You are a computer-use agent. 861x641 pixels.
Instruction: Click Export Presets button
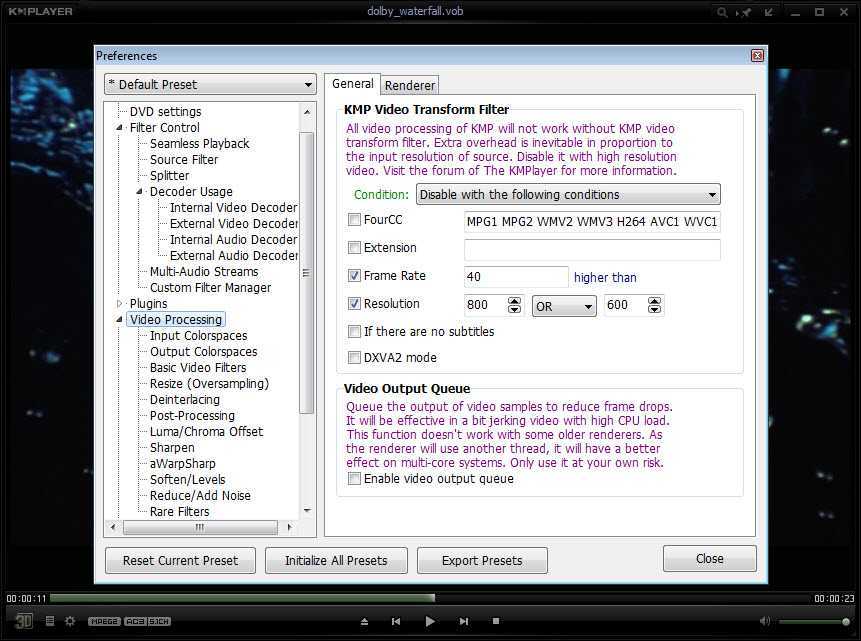click(x=482, y=560)
